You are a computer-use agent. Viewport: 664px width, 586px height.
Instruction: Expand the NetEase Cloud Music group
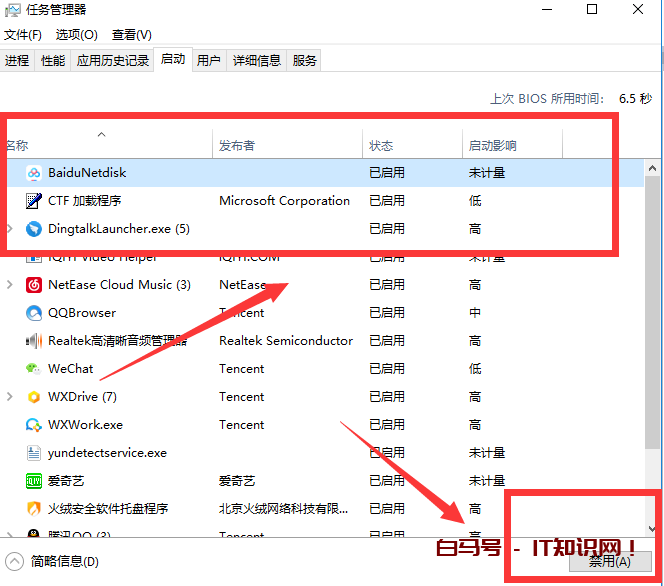click(x=10, y=285)
